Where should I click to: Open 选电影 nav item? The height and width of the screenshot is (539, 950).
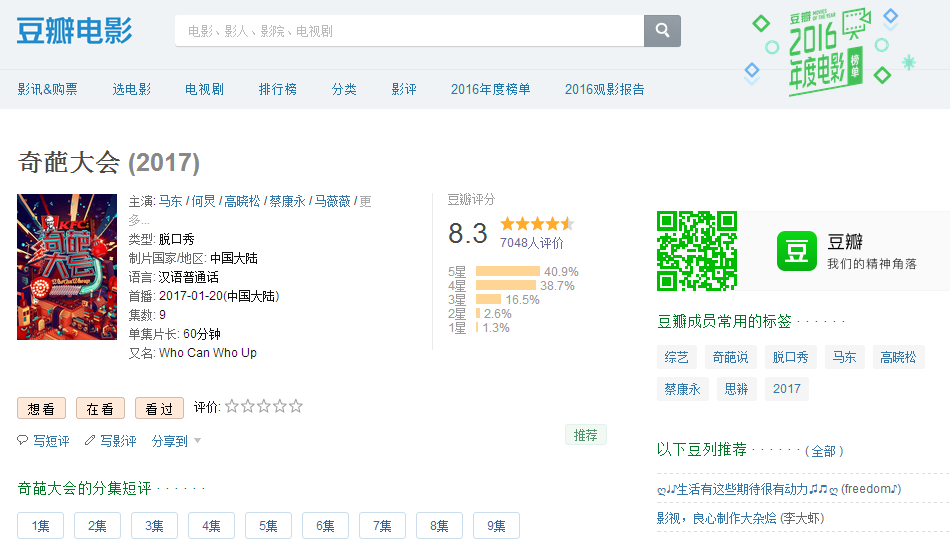pyautogui.click(x=131, y=89)
